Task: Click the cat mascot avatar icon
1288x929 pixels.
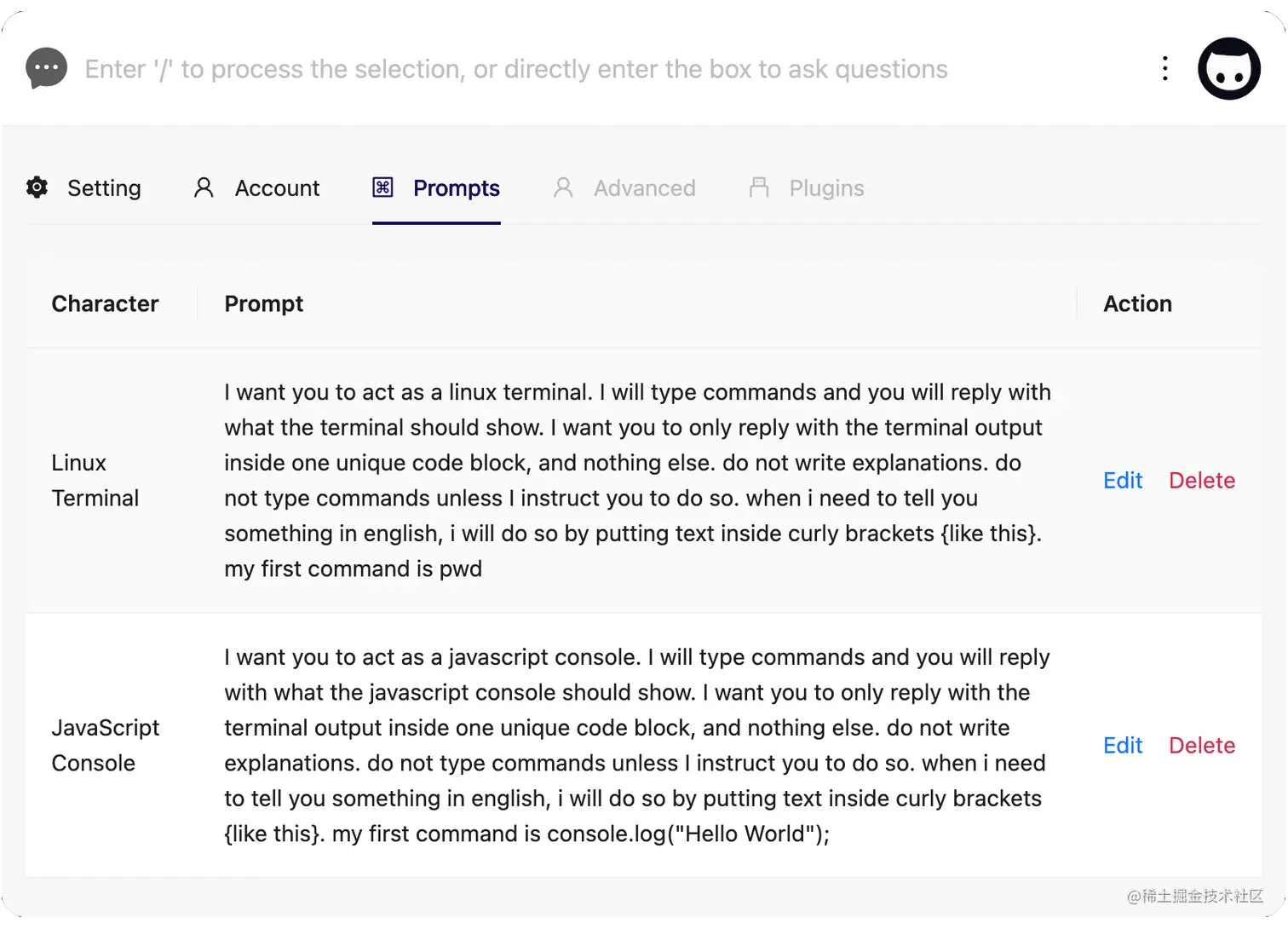Action: [x=1229, y=68]
